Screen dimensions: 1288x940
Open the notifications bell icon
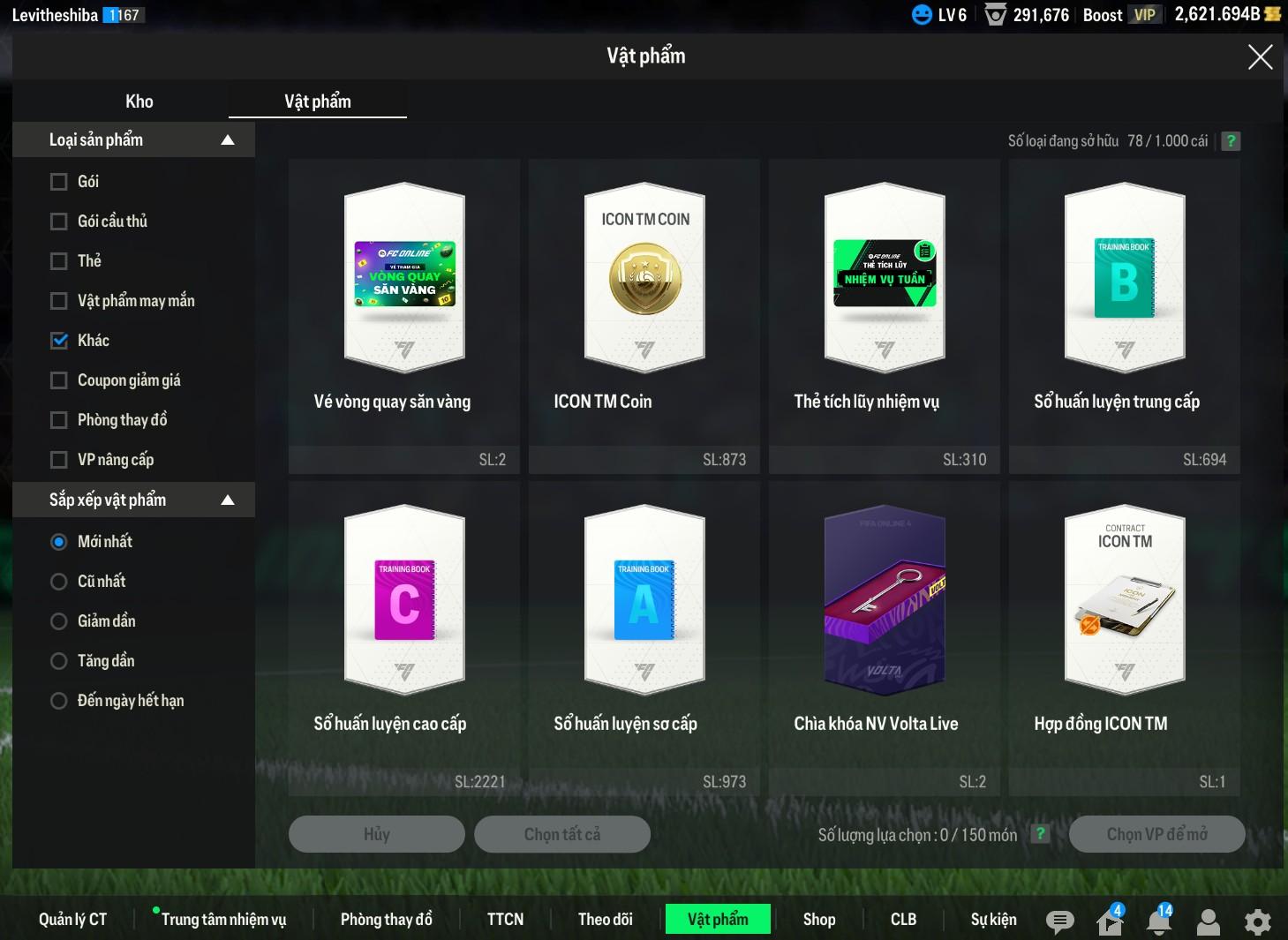[1159, 921]
